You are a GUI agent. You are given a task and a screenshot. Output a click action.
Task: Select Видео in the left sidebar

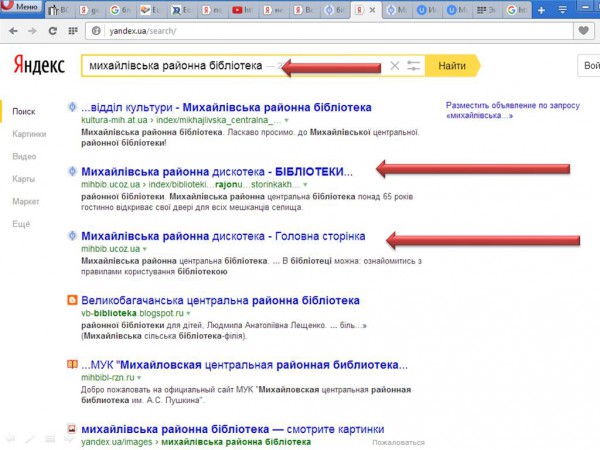tap(24, 157)
